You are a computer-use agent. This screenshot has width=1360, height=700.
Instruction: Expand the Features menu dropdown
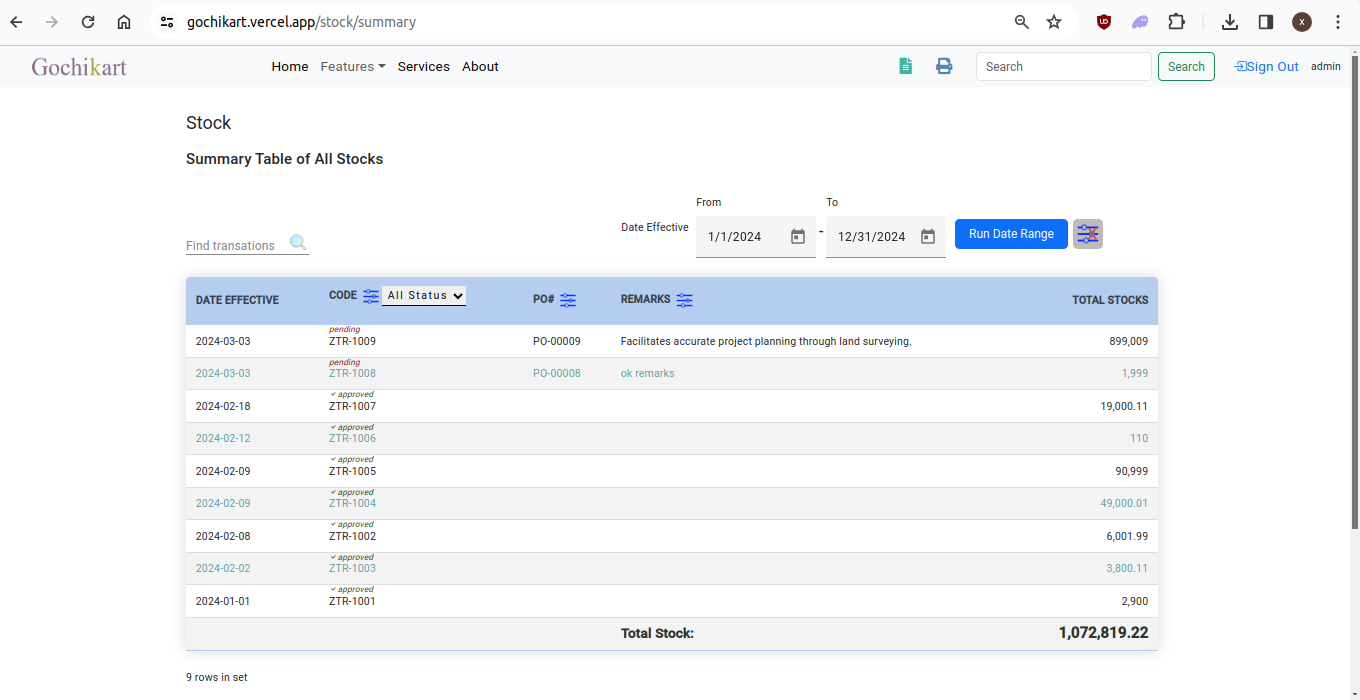[x=353, y=67]
